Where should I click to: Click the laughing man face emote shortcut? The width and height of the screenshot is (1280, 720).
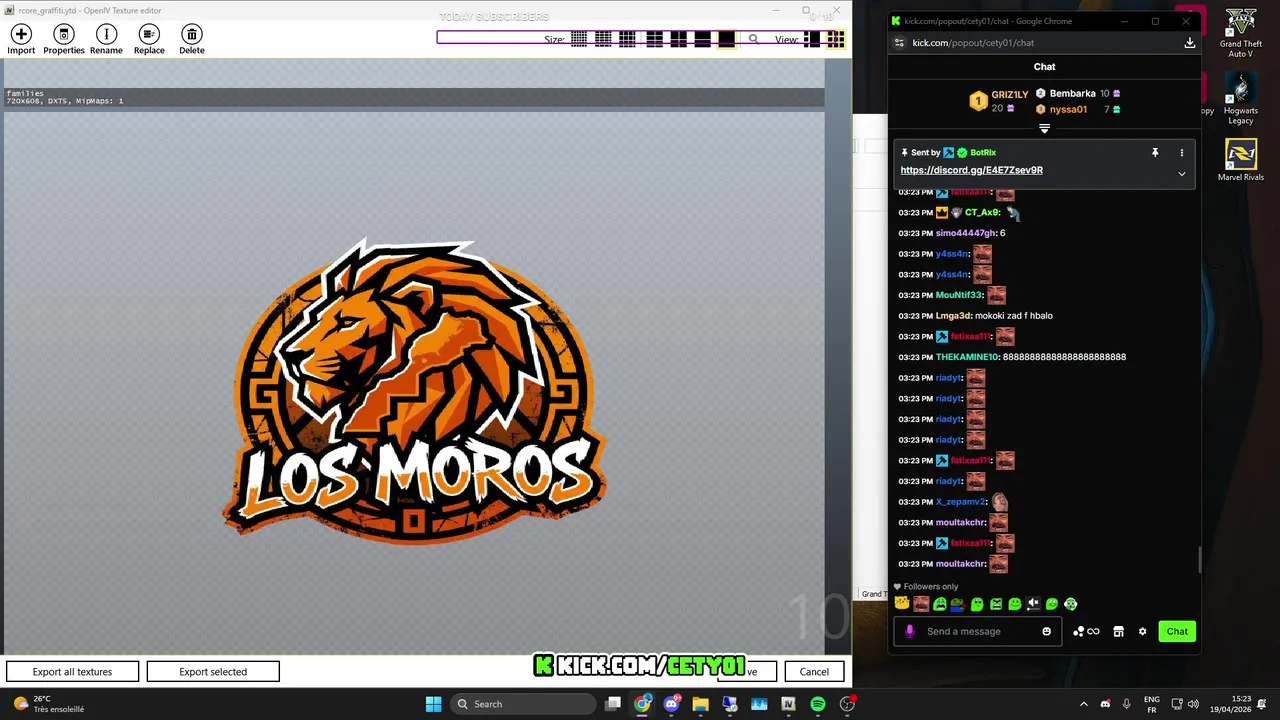(x=921, y=604)
